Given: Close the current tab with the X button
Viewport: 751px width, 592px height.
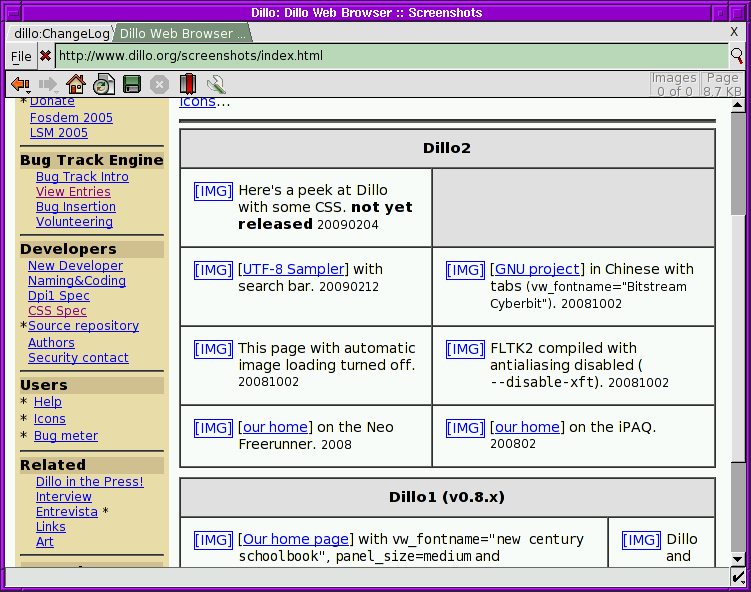Looking at the screenshot, I should (x=734, y=32).
